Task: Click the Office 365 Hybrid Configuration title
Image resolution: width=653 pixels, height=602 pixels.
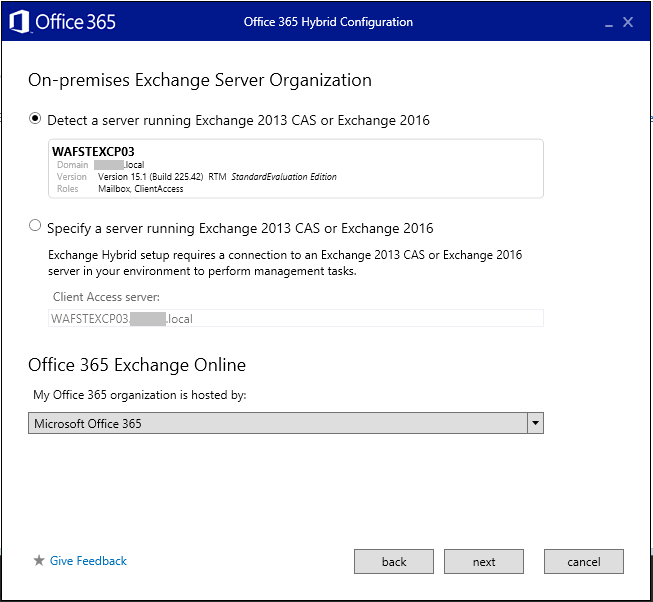Action: coord(328,22)
